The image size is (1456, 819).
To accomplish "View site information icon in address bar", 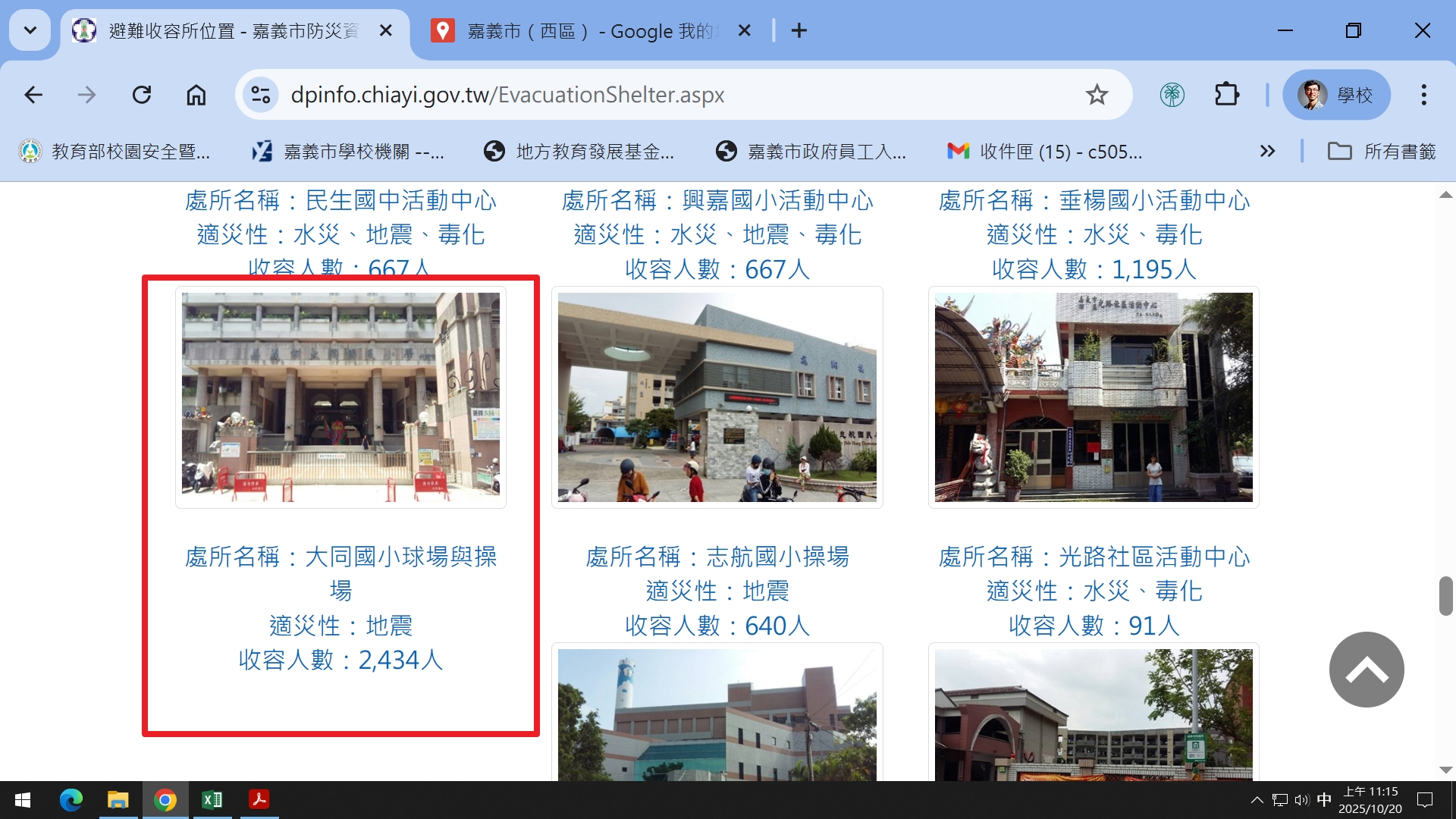I will (x=260, y=95).
